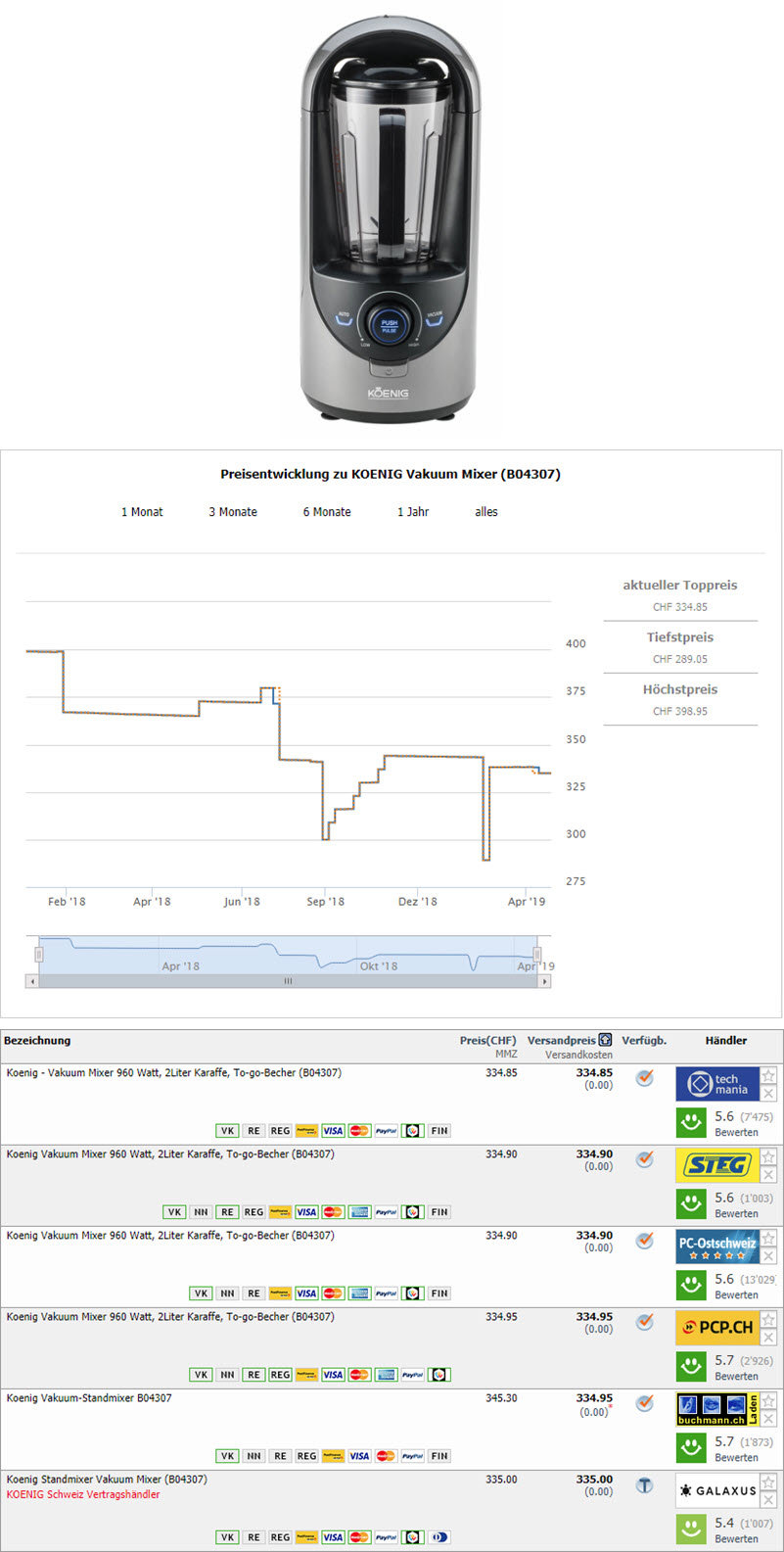Click the Höchstpreis CHF 398.95 value
This screenshot has width=784, height=1552.
680,712
